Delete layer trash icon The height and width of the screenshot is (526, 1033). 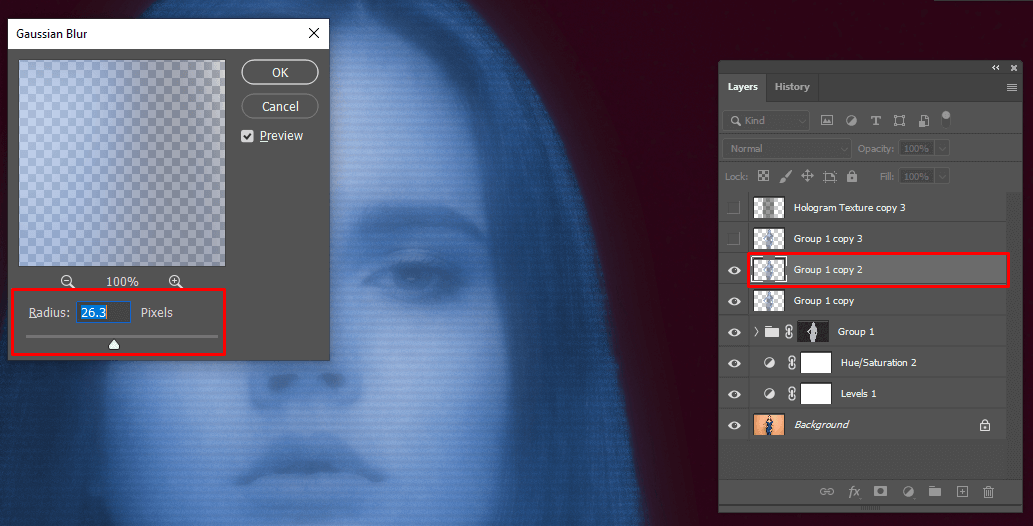988,492
